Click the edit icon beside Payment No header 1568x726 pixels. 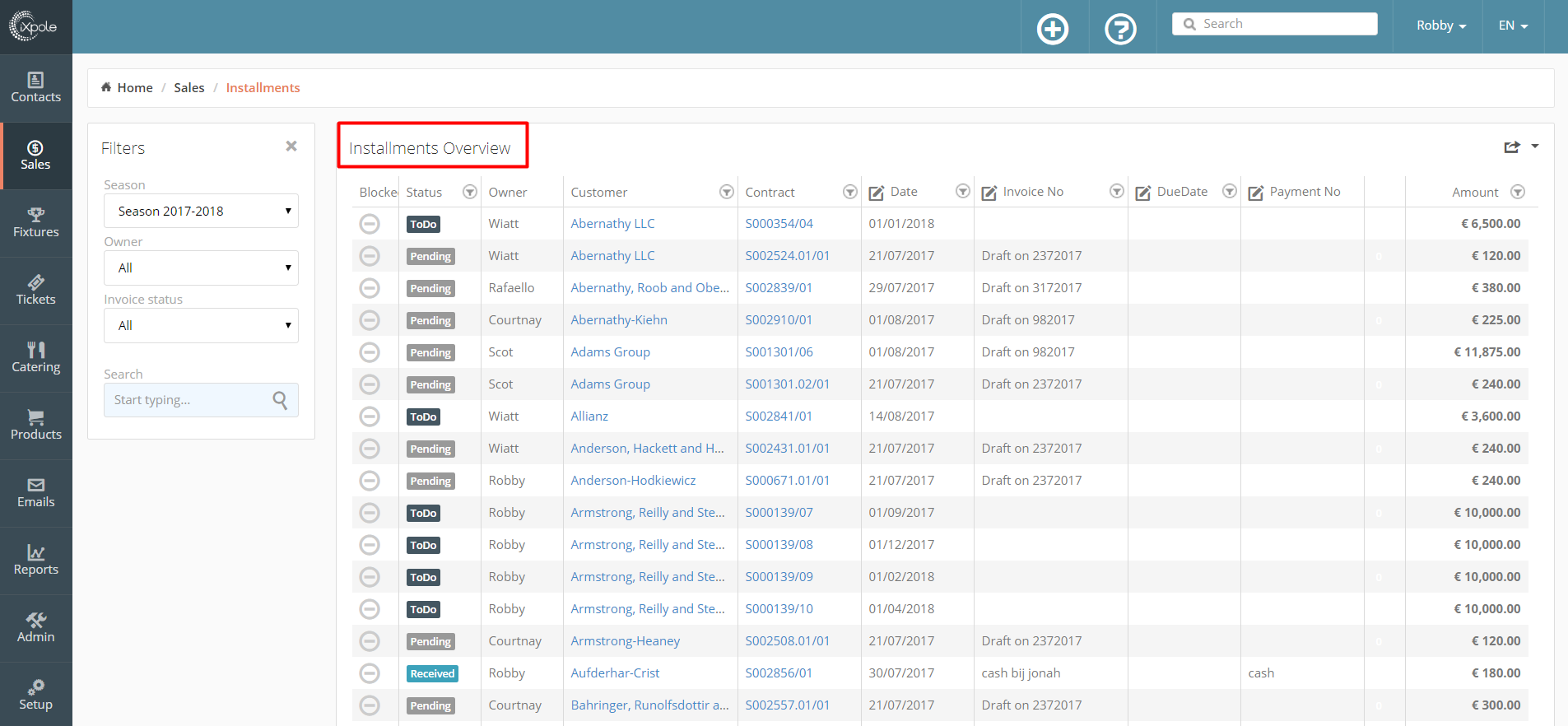pos(1256,193)
